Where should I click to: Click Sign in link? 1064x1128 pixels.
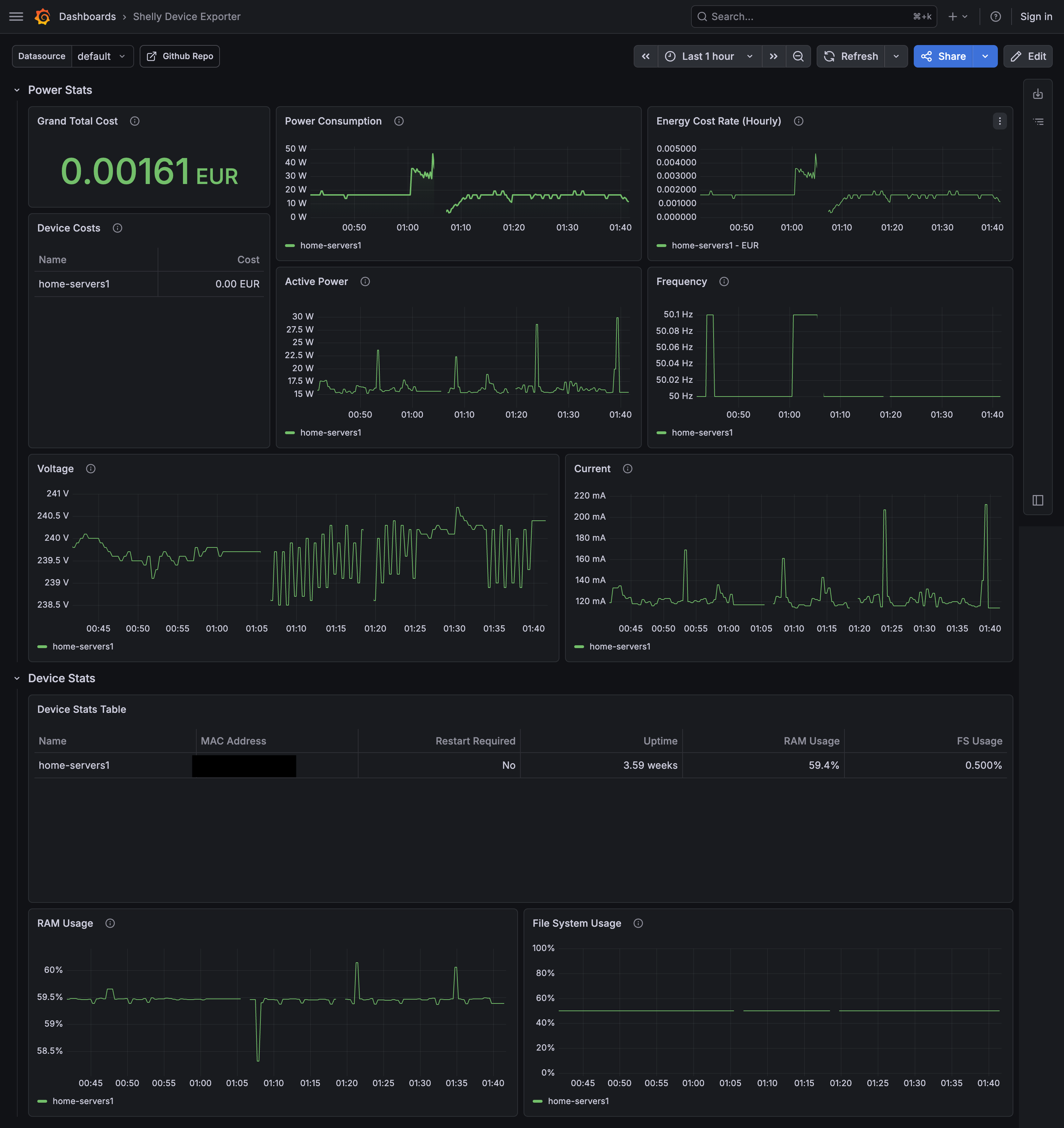coord(1035,17)
